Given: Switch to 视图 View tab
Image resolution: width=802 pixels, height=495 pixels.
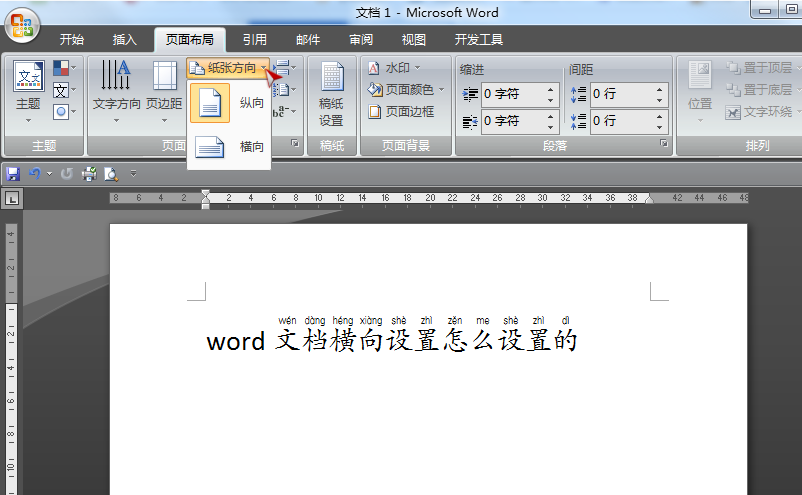Looking at the screenshot, I should 414,40.
